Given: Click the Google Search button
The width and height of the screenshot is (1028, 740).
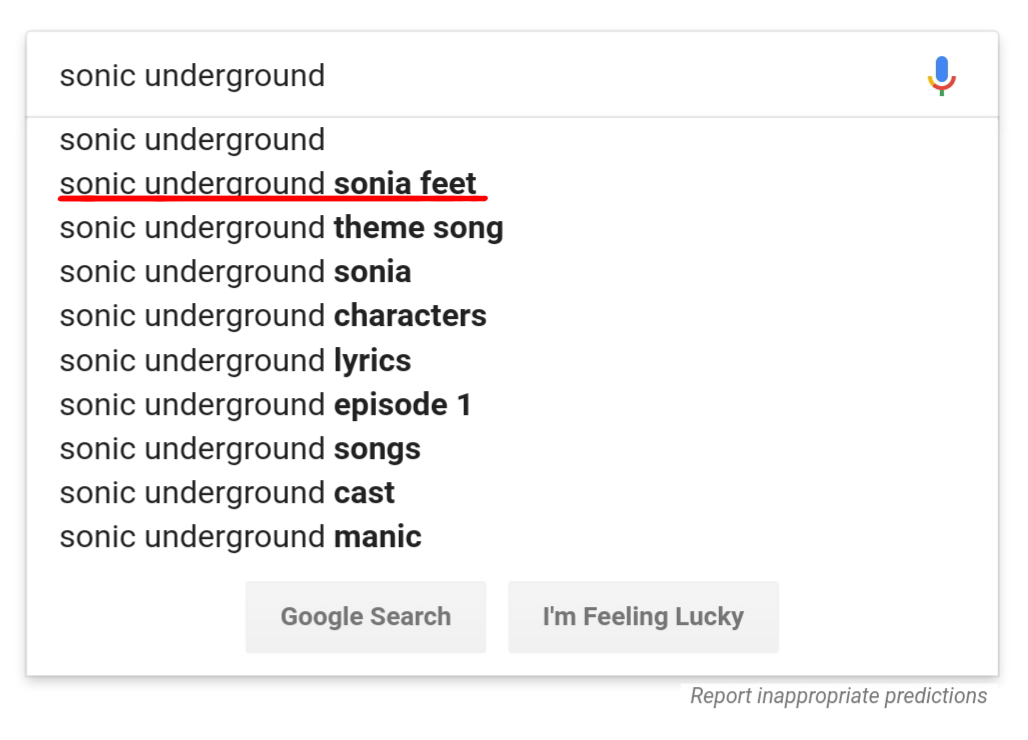Looking at the screenshot, I should [366, 617].
